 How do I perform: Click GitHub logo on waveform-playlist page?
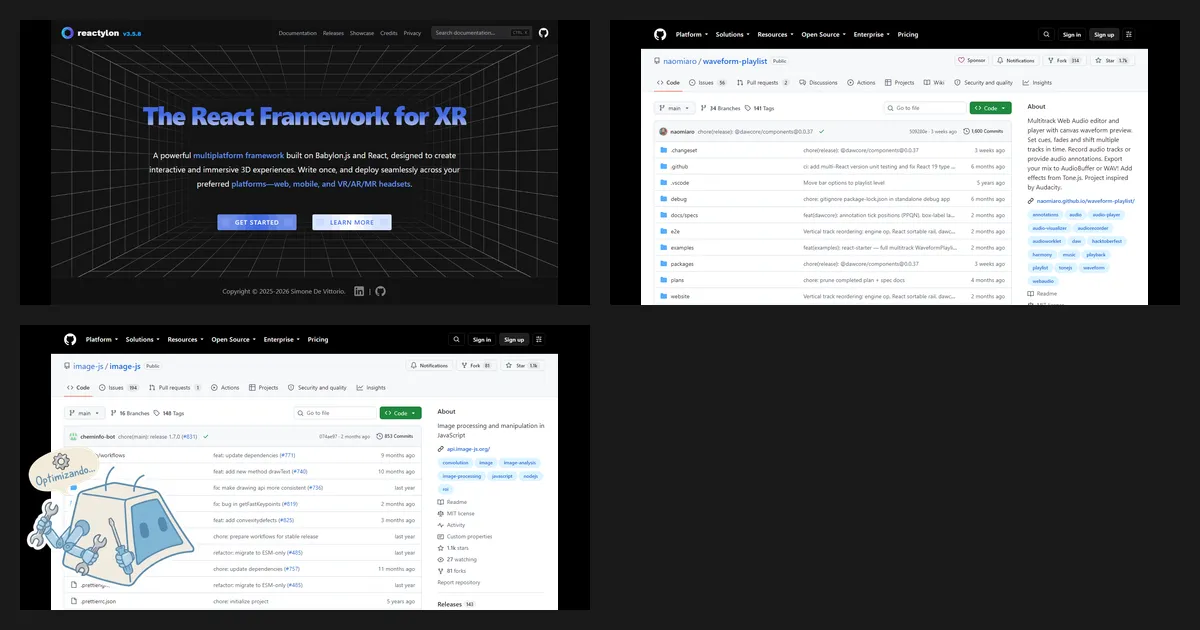[660, 34]
